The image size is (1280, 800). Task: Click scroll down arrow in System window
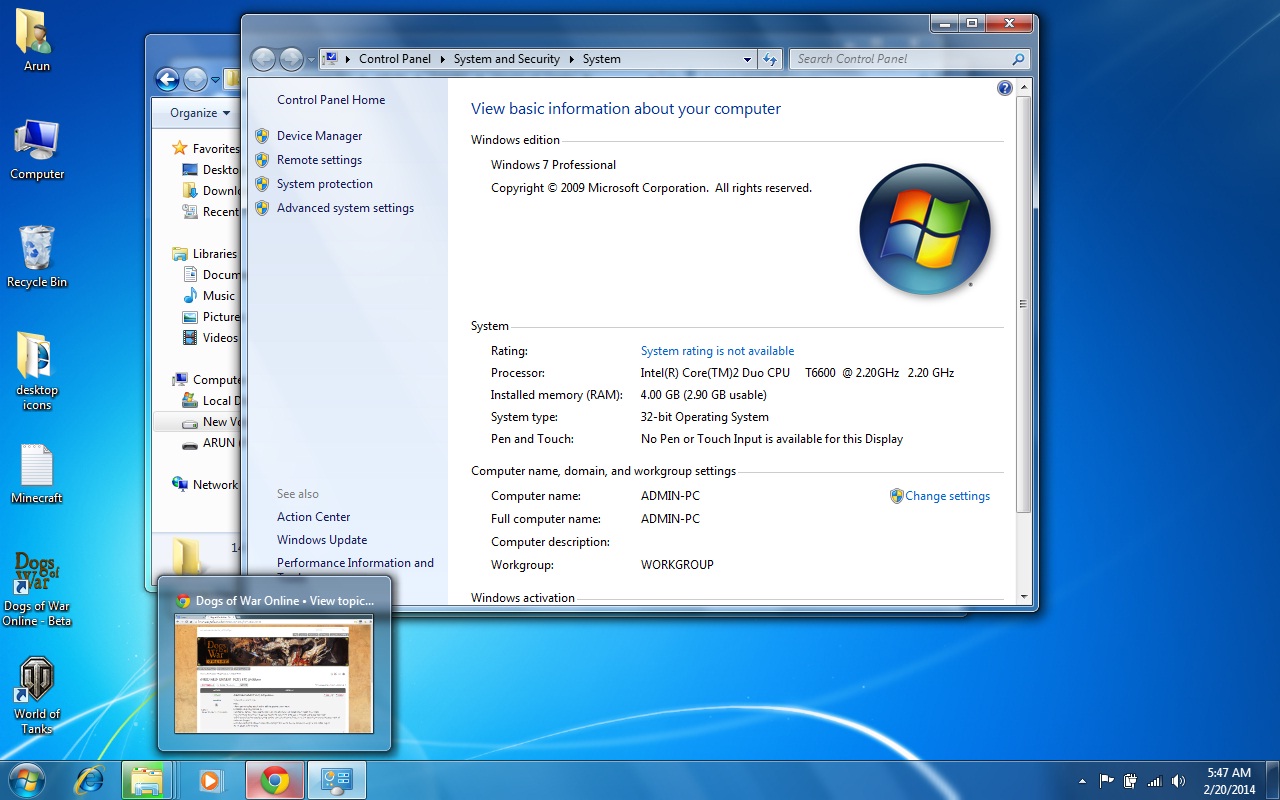1024,597
